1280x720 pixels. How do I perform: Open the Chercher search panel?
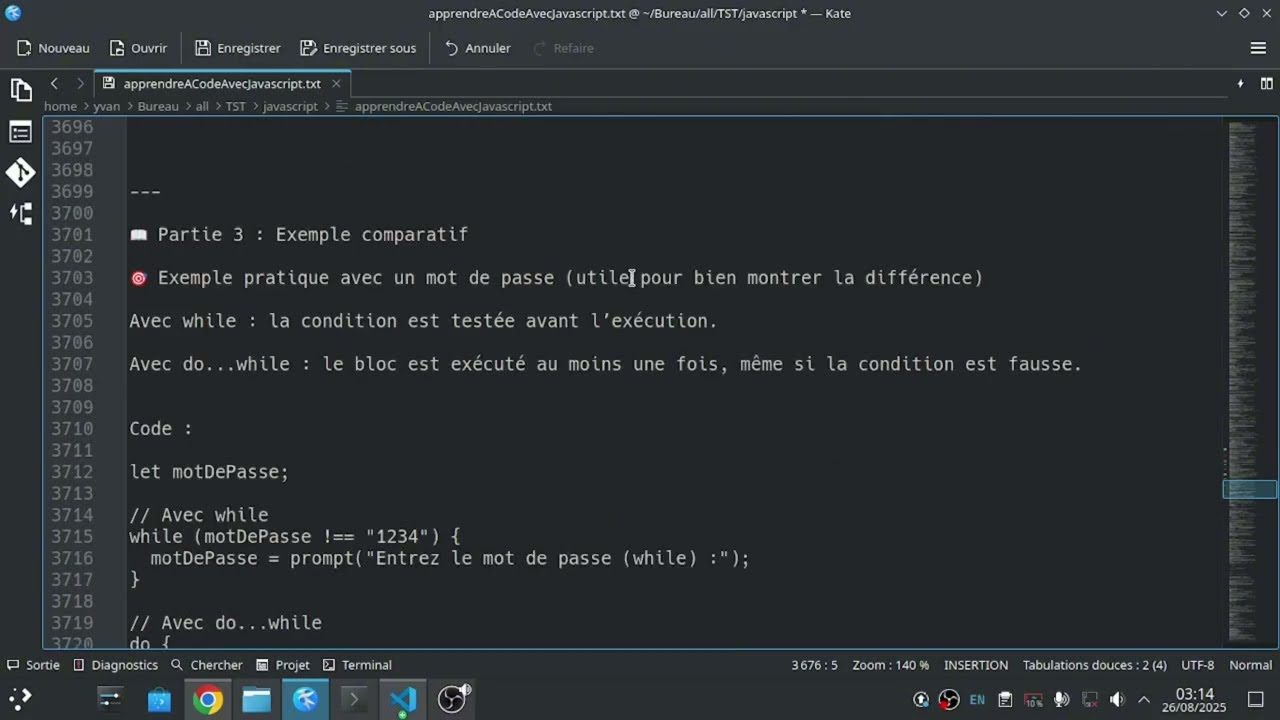click(206, 665)
